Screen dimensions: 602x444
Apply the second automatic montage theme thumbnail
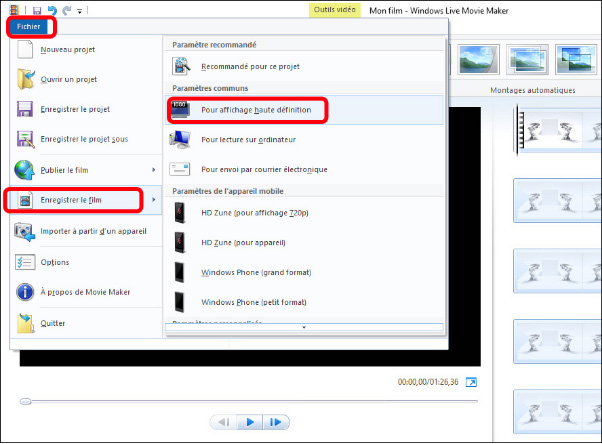point(527,60)
